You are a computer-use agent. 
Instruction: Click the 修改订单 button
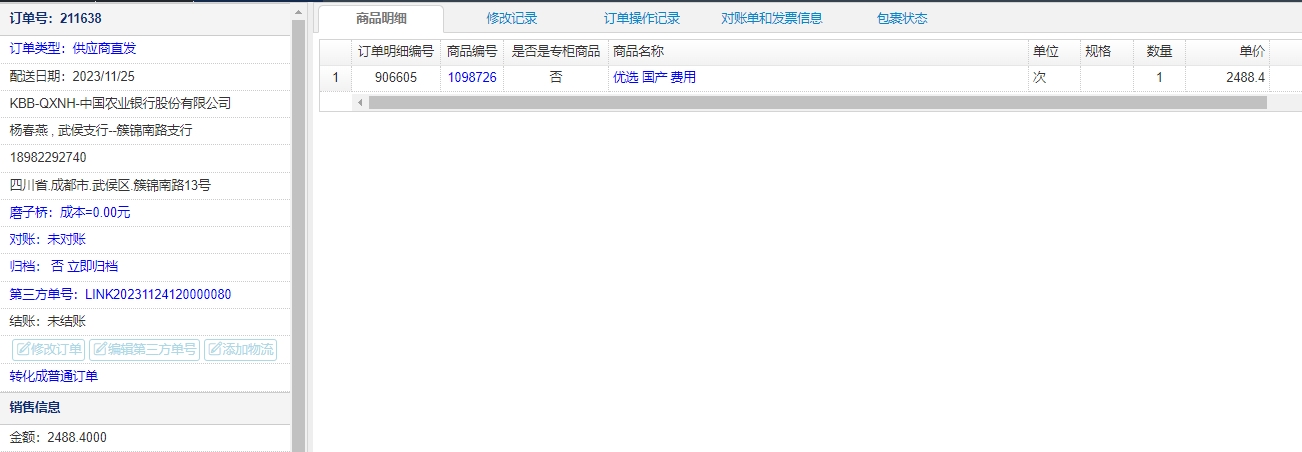click(49, 349)
